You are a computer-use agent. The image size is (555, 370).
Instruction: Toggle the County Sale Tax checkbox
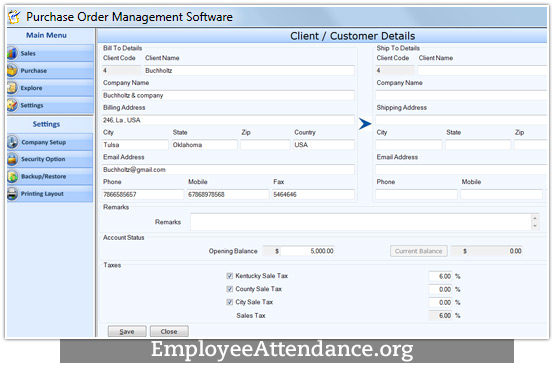click(x=229, y=289)
